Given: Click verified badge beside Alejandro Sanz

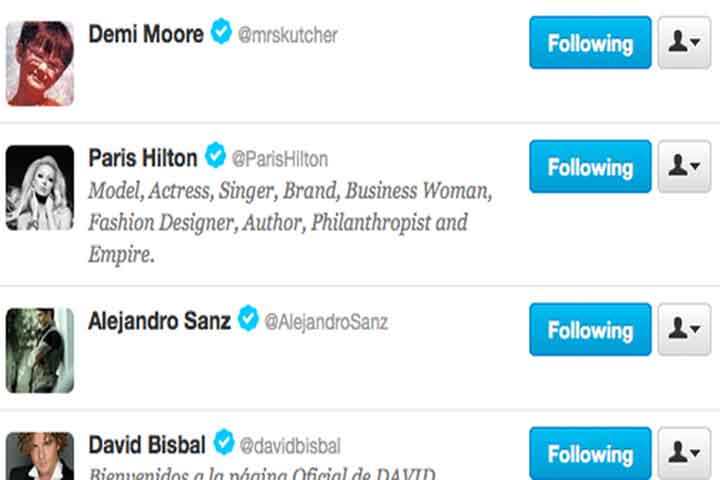Looking at the screenshot, I should click(x=248, y=320).
